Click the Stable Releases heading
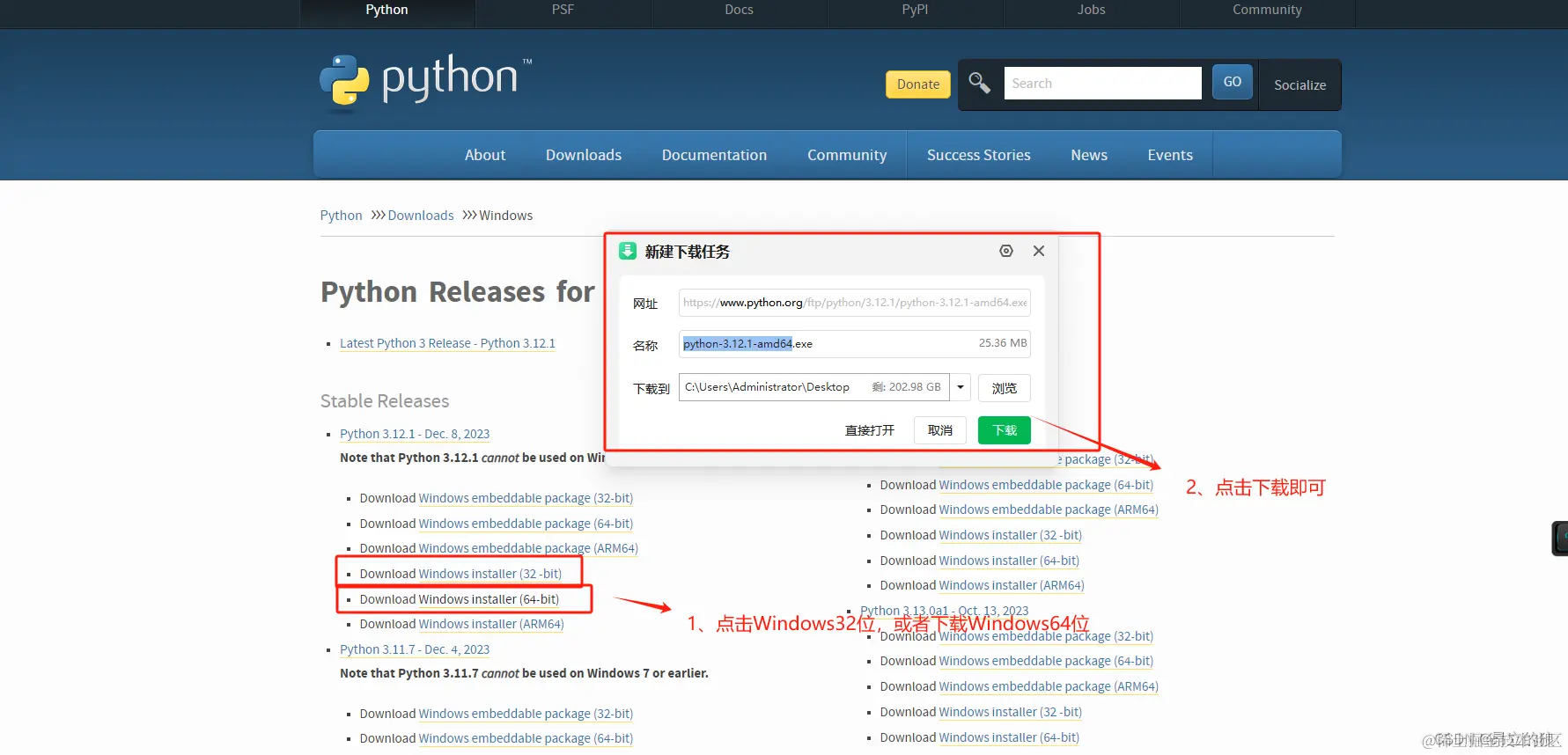 [x=385, y=401]
